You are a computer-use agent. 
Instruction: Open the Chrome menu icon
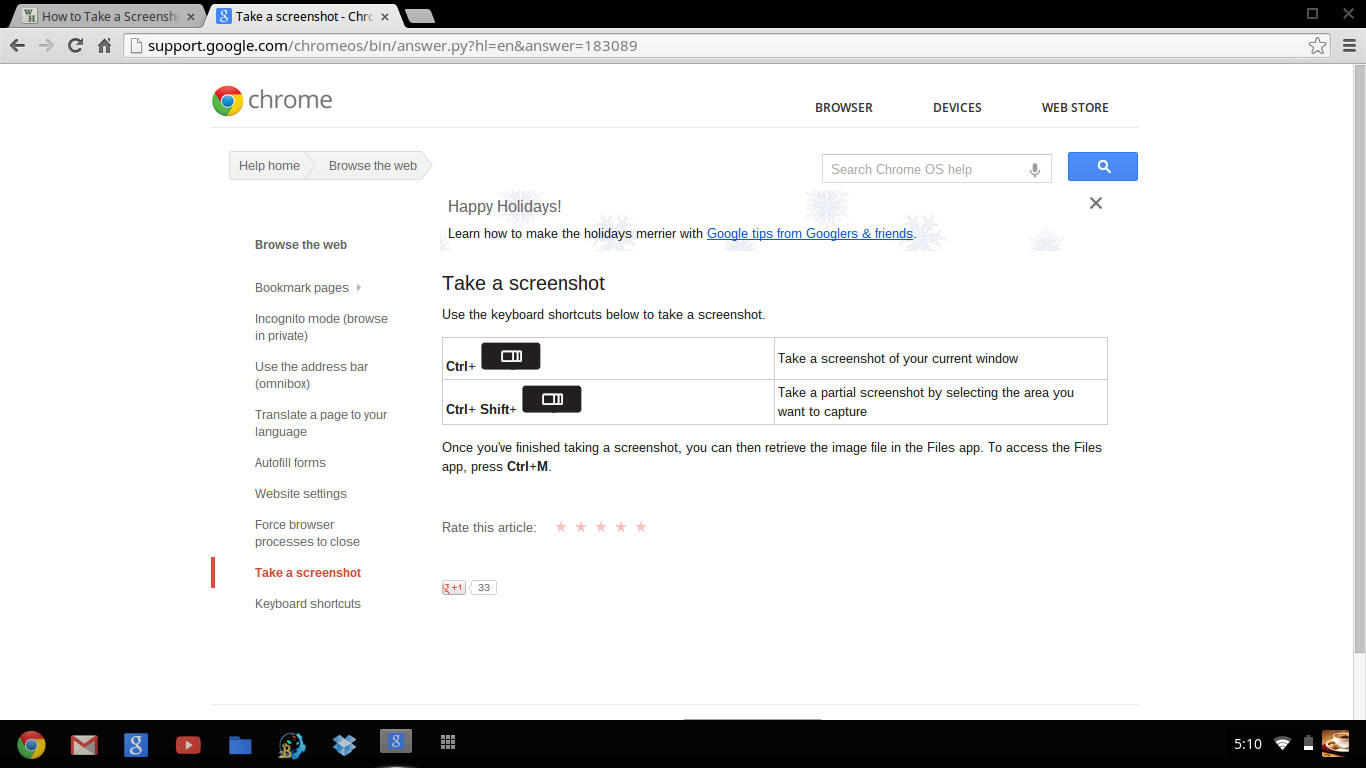pos(1349,45)
